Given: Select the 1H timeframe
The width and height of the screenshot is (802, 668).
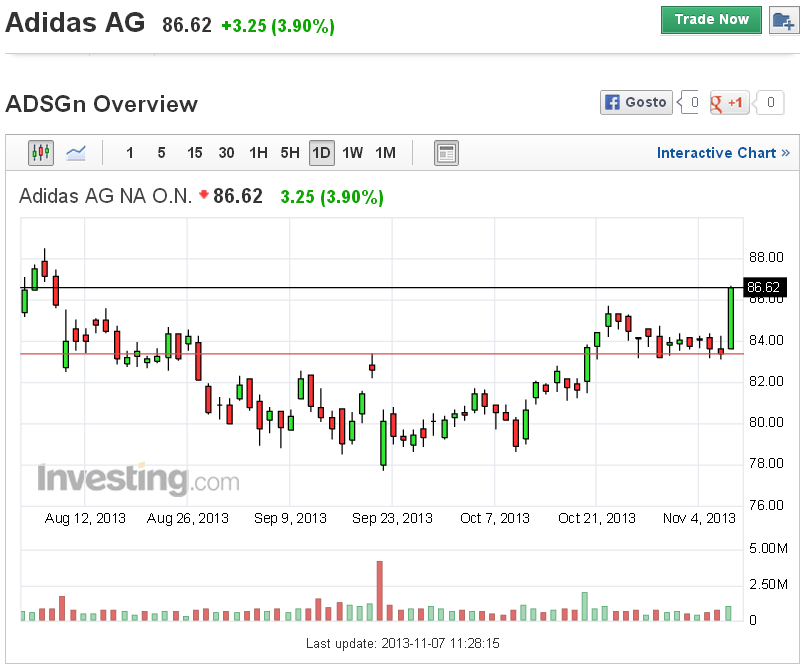Looking at the screenshot, I should (x=258, y=153).
